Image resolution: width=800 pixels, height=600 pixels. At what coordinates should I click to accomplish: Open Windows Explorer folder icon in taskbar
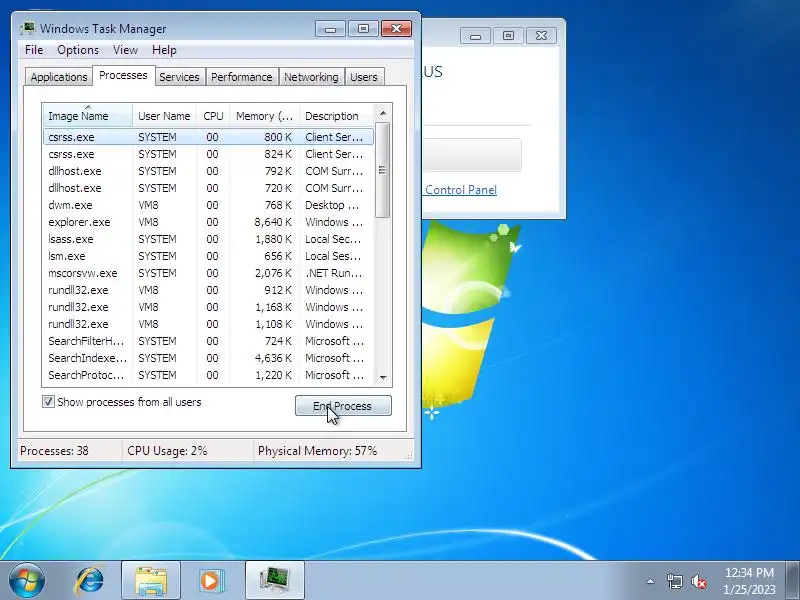[x=151, y=581]
